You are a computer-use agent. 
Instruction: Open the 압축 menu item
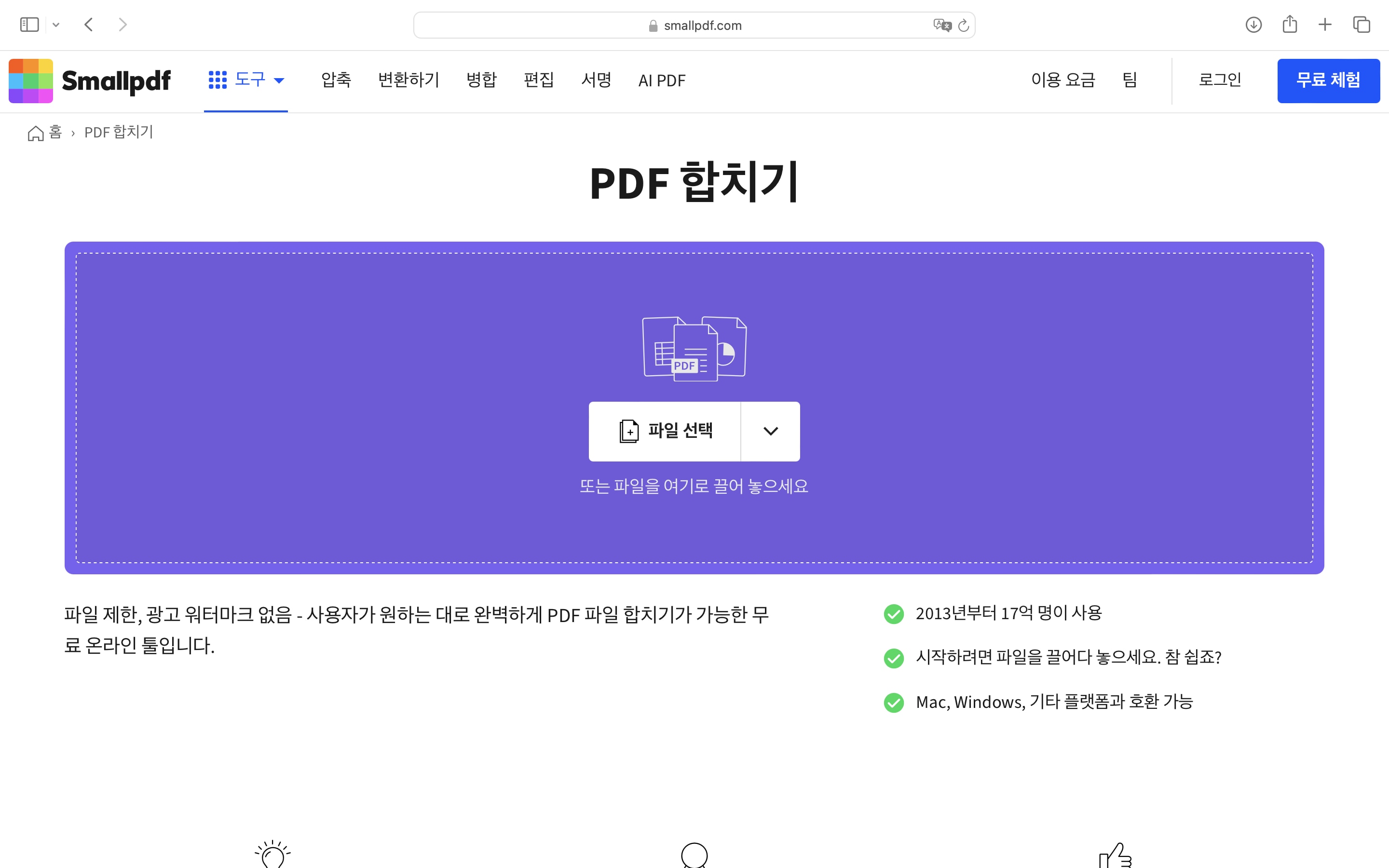click(x=336, y=80)
